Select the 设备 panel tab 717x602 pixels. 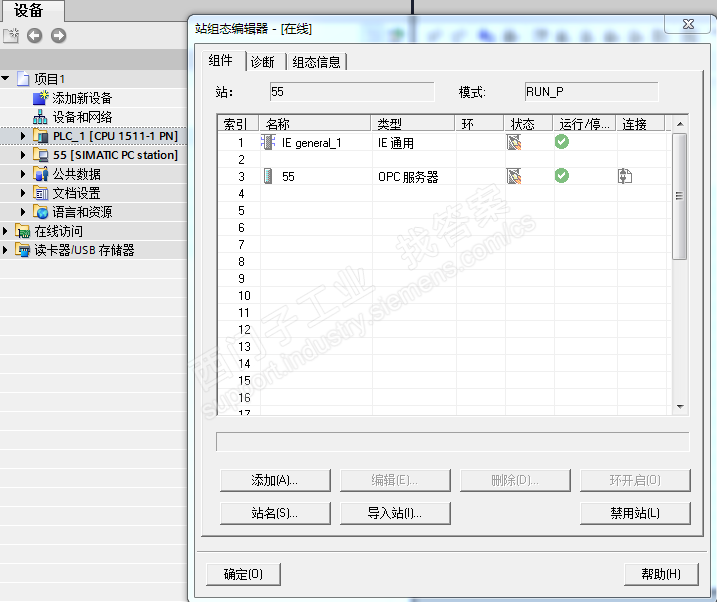click(32, 10)
